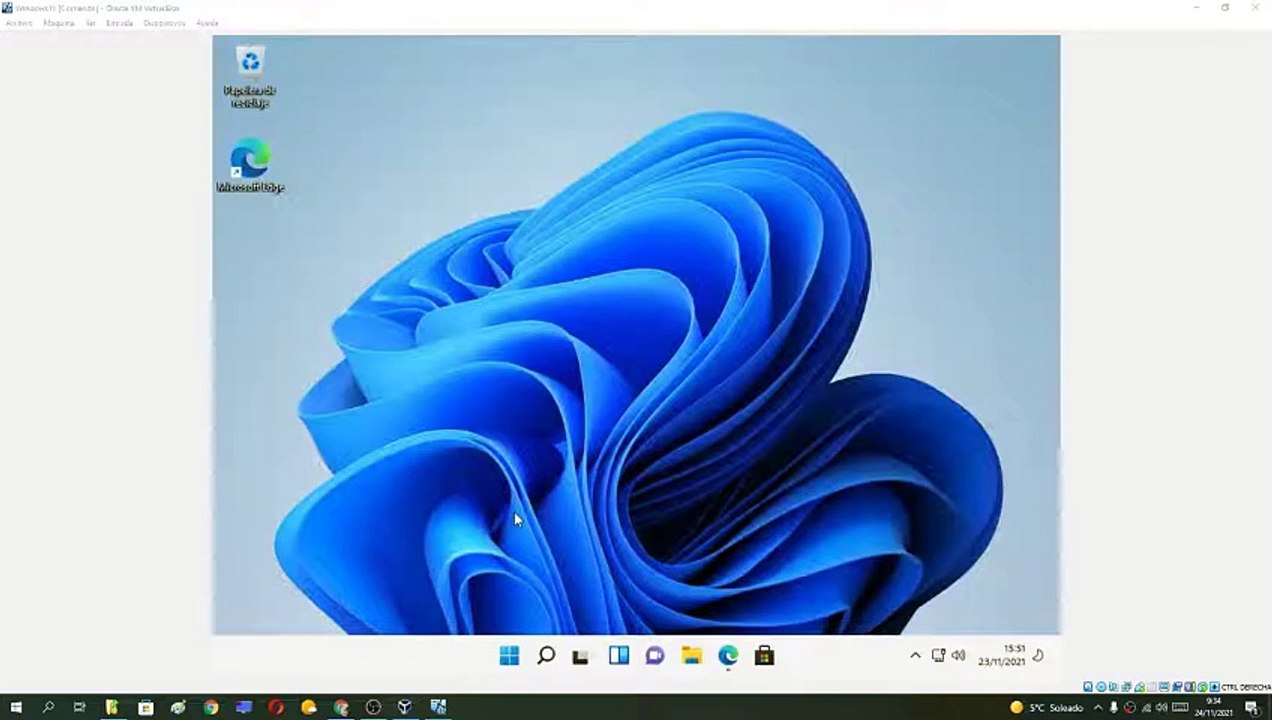
Task: Open host notification center icon
Action: point(1251,707)
